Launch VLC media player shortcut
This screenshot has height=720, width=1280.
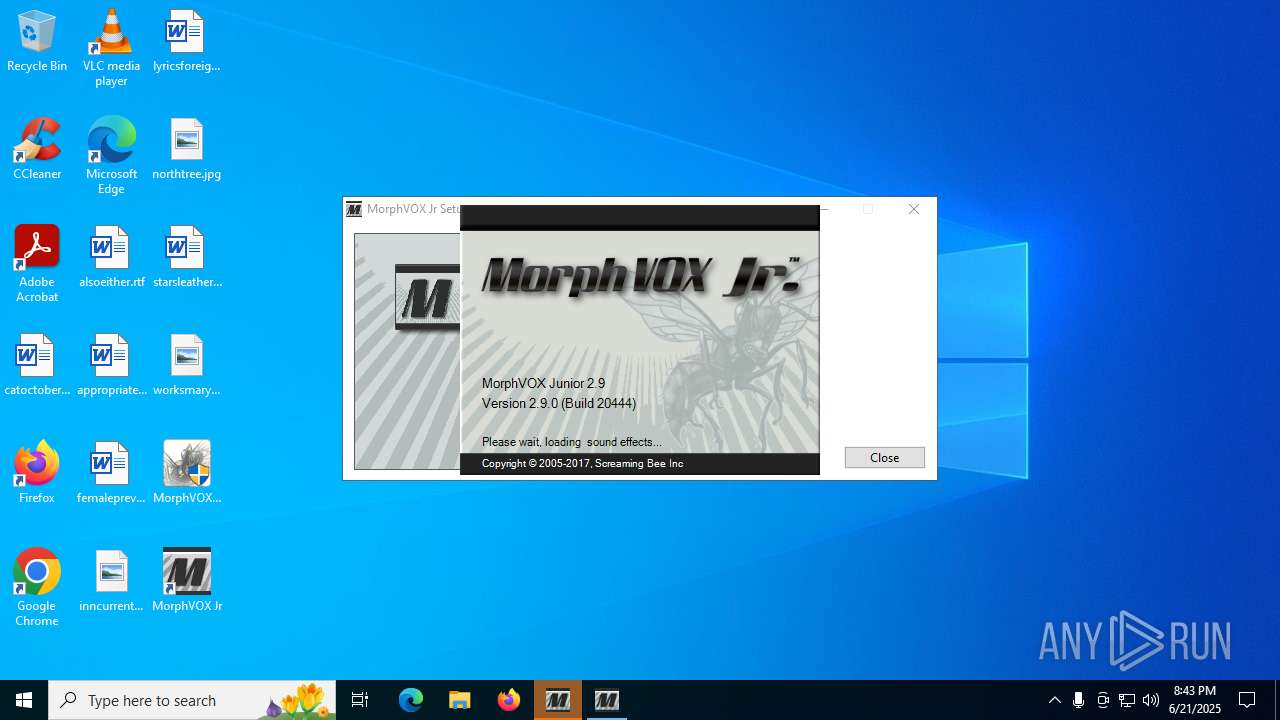click(111, 47)
